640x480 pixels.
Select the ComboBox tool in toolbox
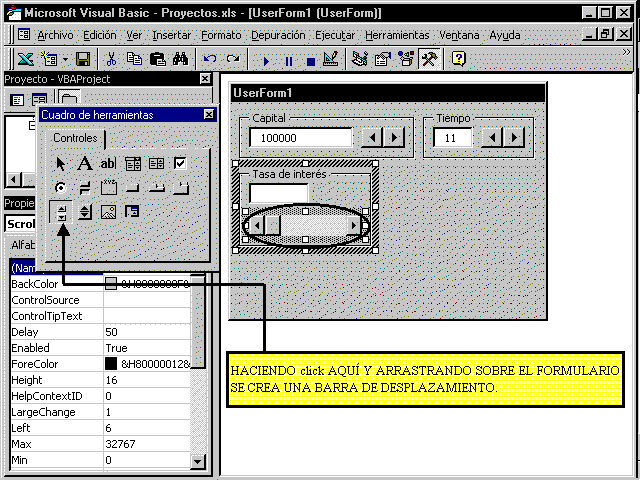[133, 164]
